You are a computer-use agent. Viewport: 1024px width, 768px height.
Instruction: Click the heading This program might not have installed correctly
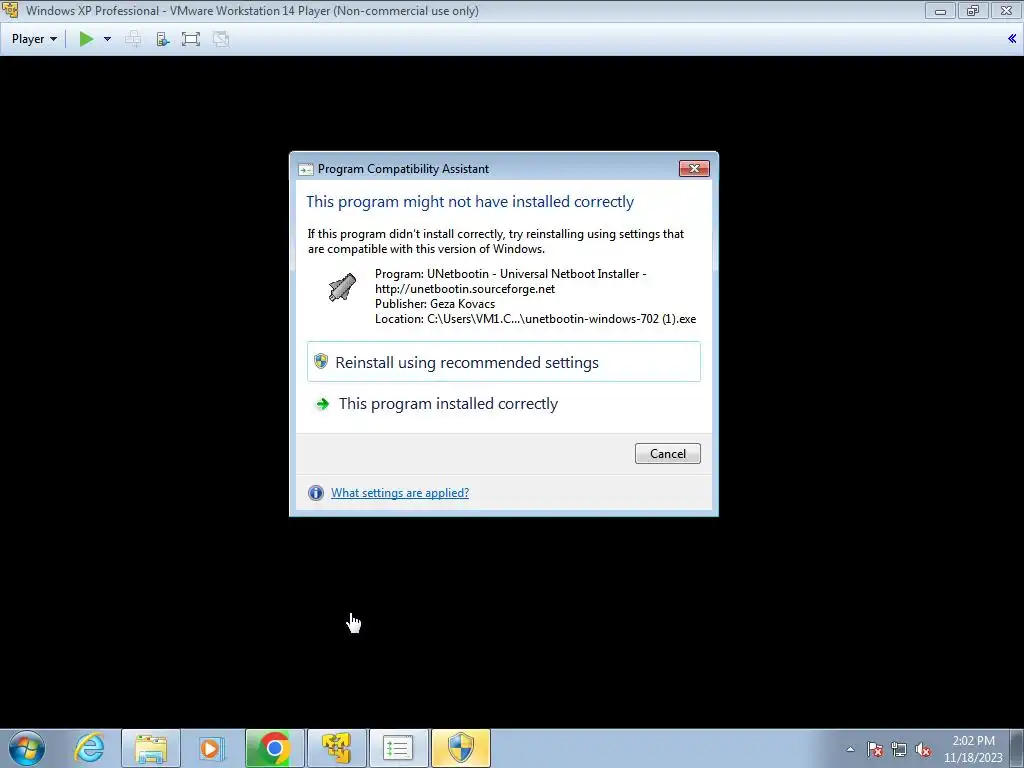(x=470, y=202)
